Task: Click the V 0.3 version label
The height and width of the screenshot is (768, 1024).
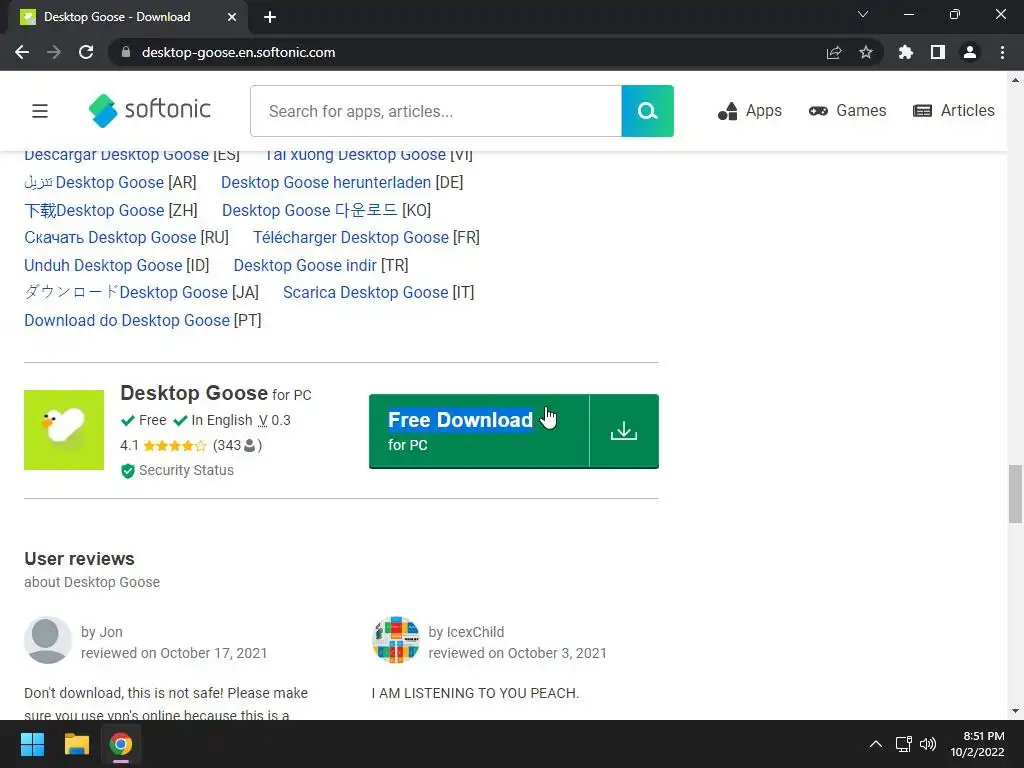Action: click(x=274, y=420)
